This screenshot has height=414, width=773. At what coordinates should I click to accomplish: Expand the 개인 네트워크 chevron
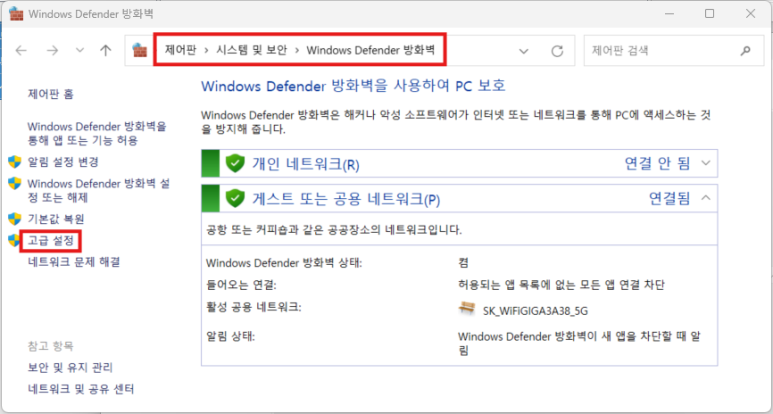[x=705, y=163]
